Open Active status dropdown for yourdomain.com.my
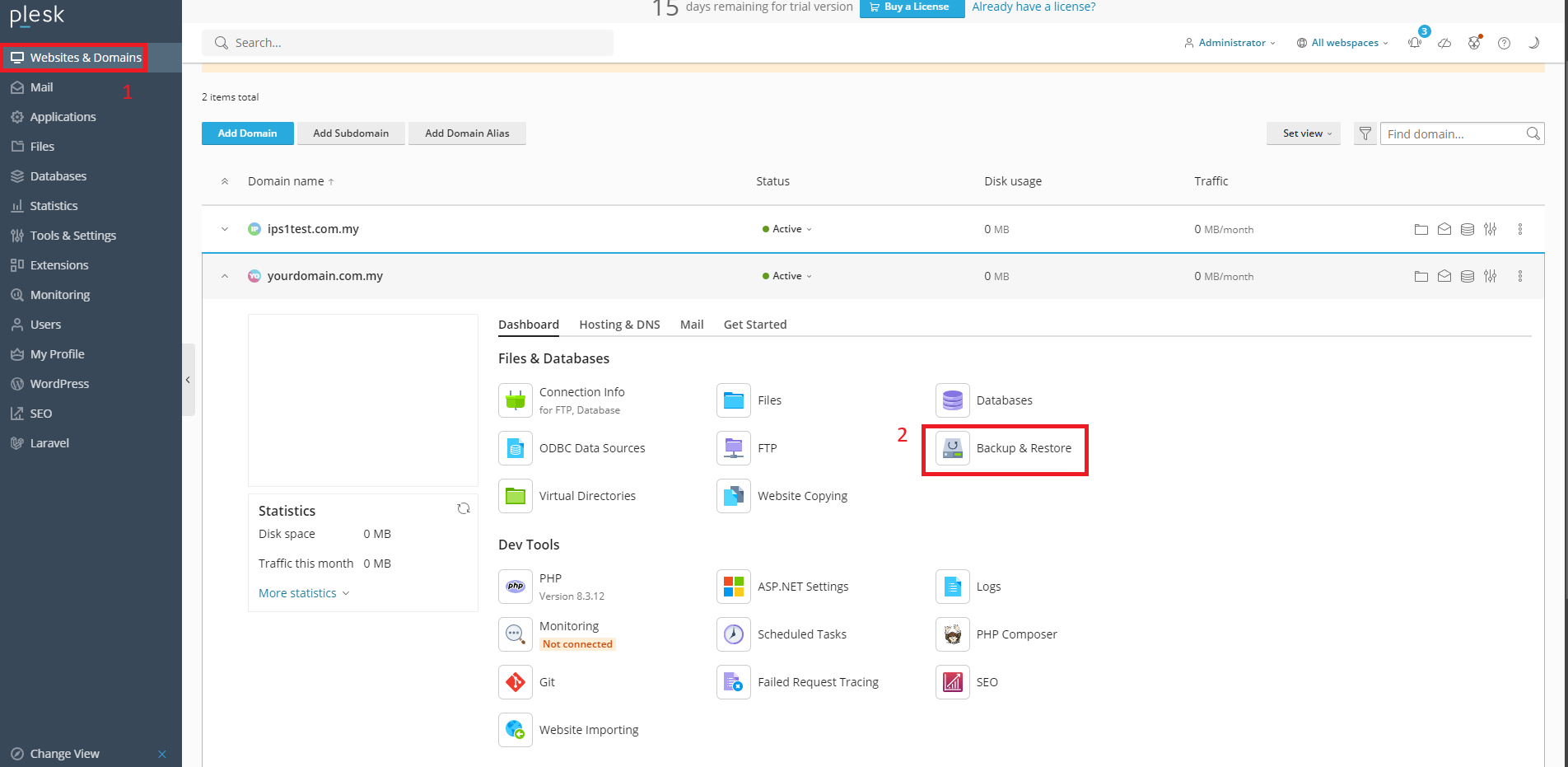1568x767 pixels. tap(787, 276)
